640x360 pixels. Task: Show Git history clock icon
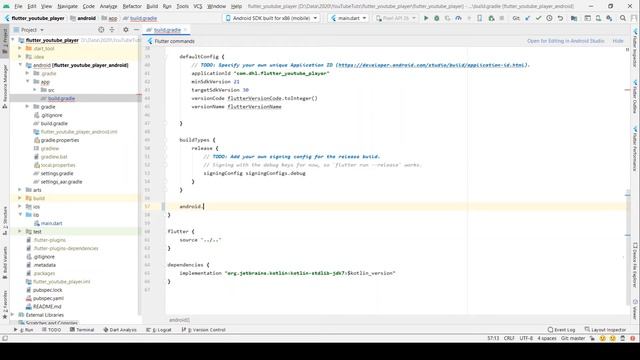549,18
